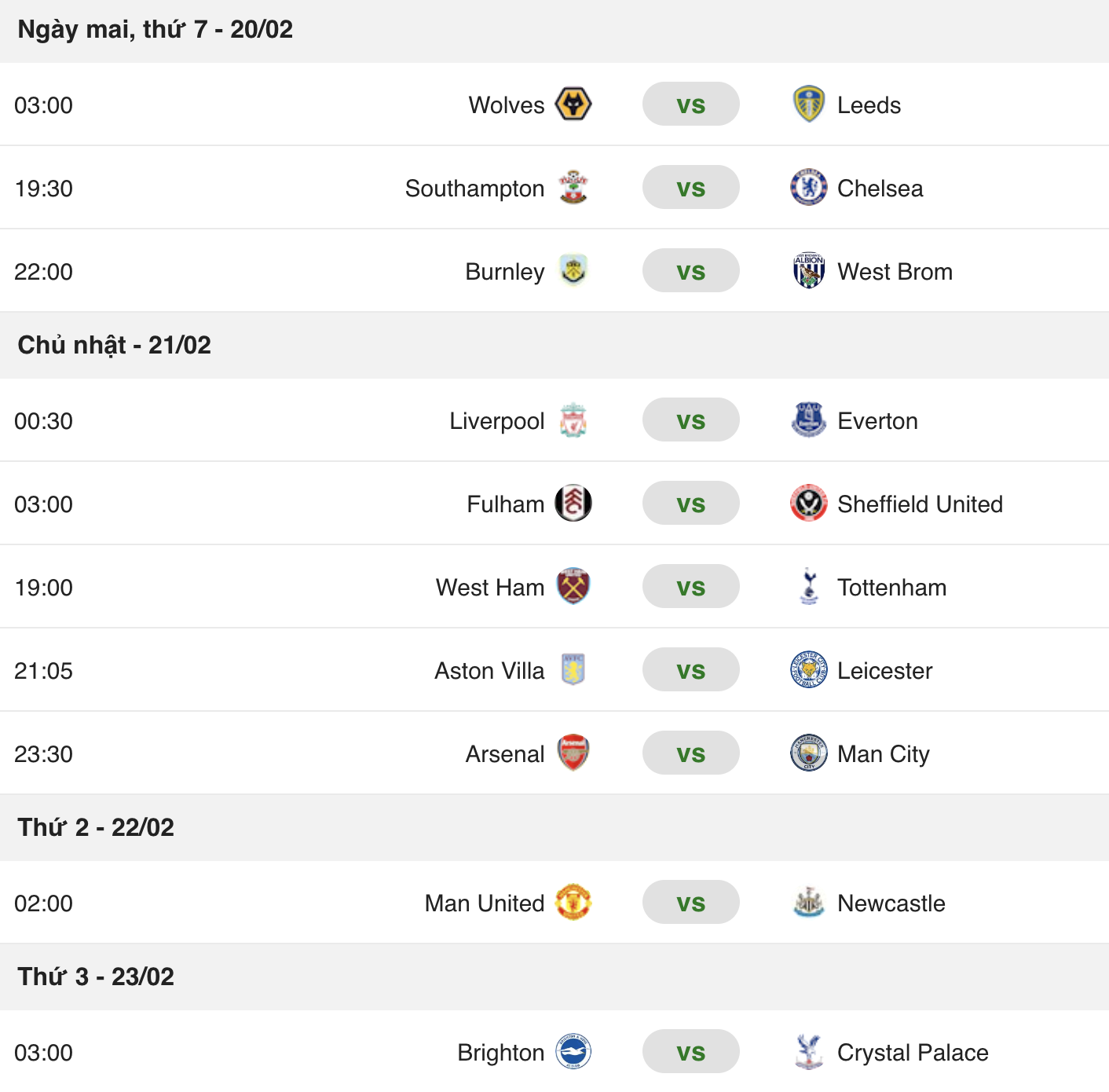The image size is (1109, 1092).
Task: Click the Thứ 2 - 22/02 header
Action: tap(96, 827)
